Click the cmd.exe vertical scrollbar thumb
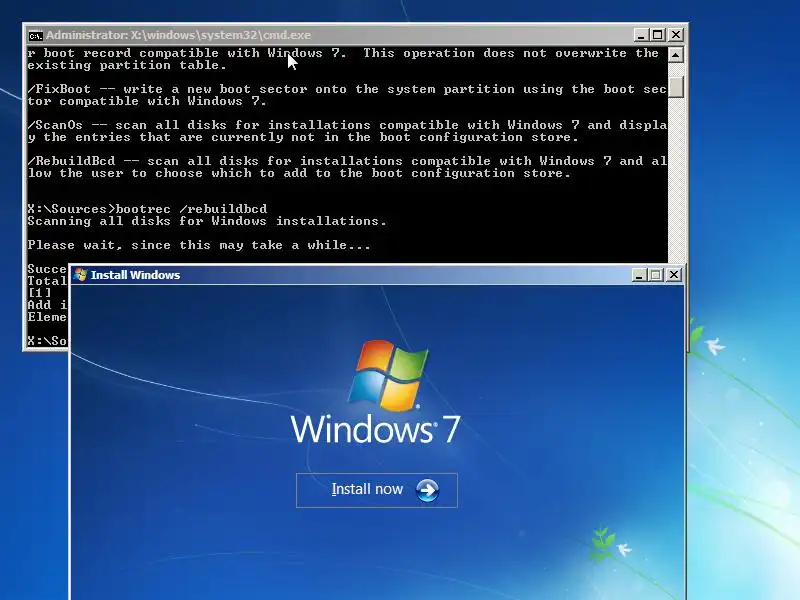 pyautogui.click(x=676, y=86)
